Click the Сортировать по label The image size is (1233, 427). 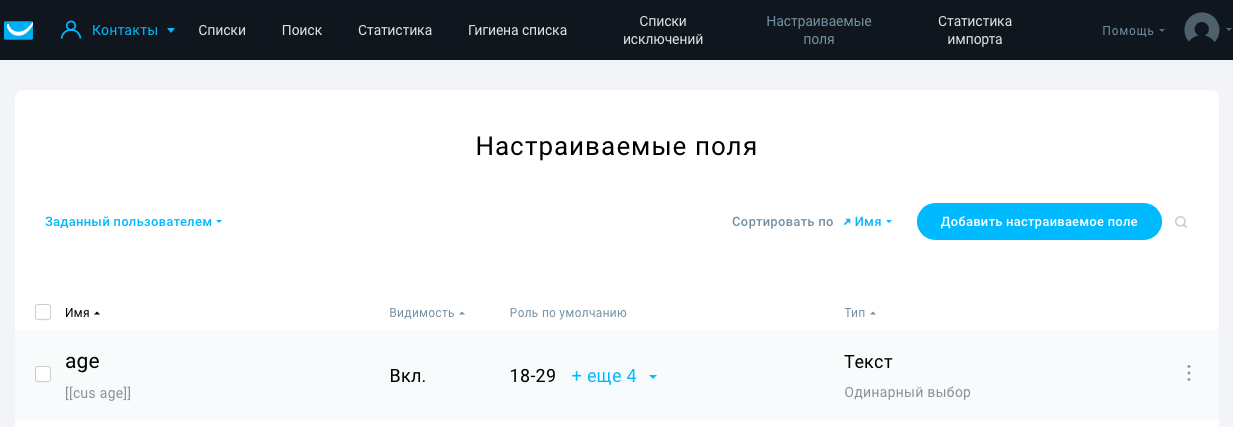click(x=782, y=222)
